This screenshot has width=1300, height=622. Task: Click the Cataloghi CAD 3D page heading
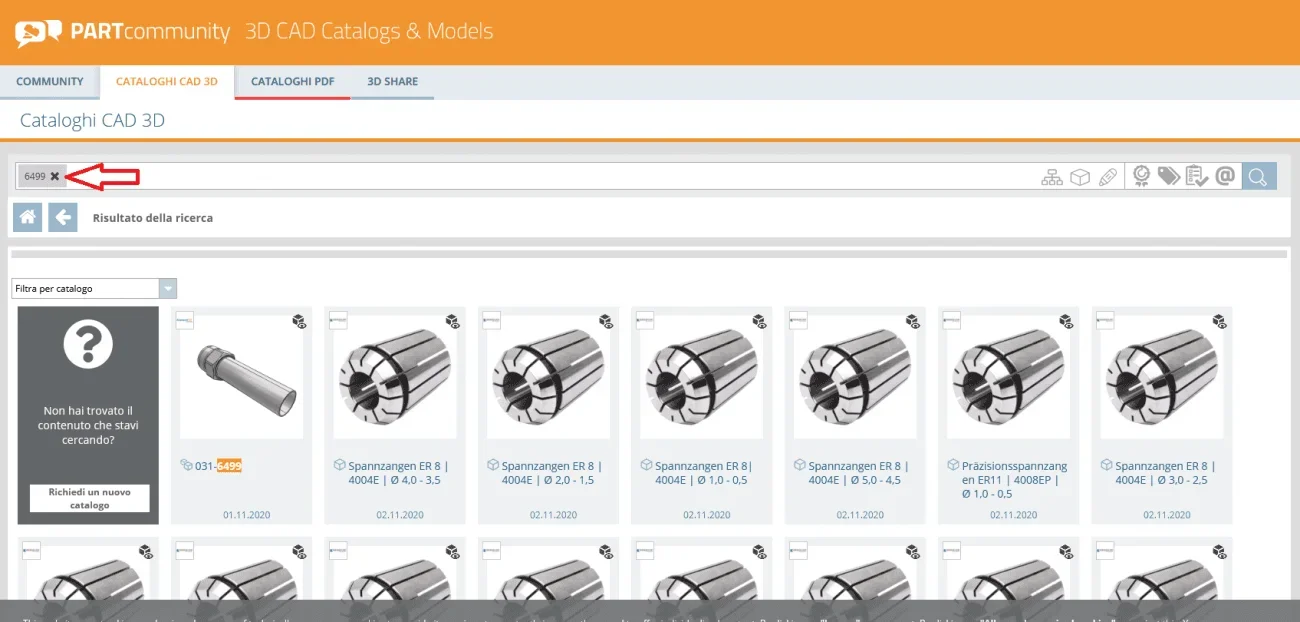[92, 121]
